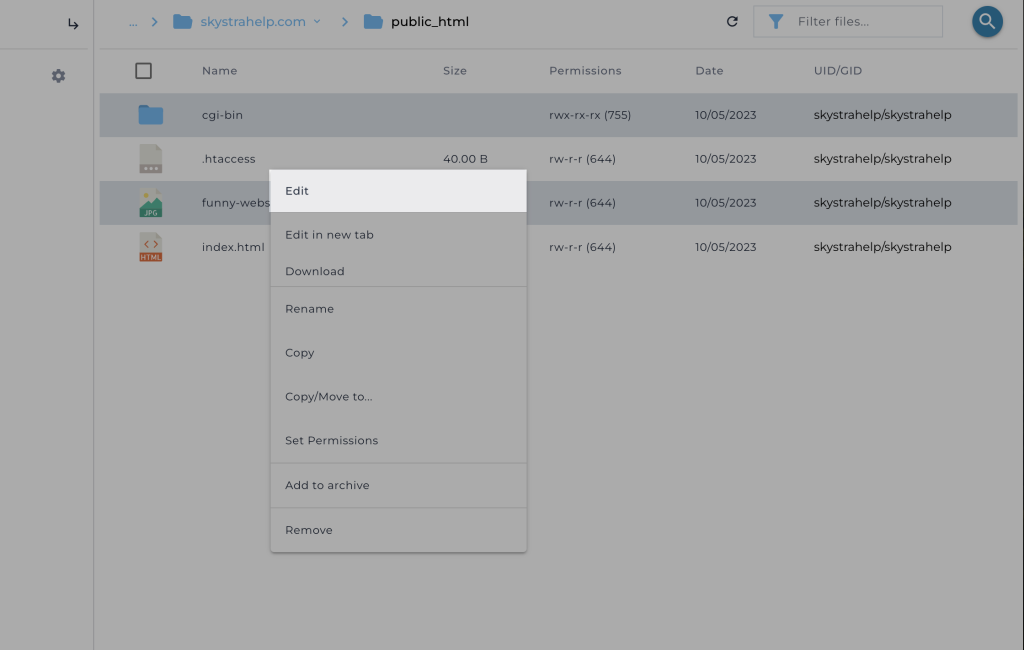Sort files by Name column header
The width and height of the screenshot is (1024, 650).
pyautogui.click(x=219, y=71)
